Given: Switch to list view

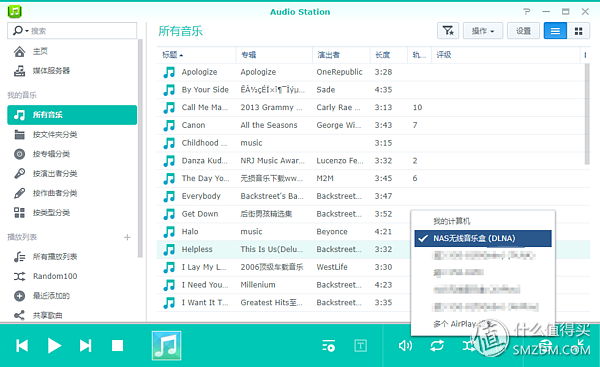Looking at the screenshot, I should (x=555, y=31).
